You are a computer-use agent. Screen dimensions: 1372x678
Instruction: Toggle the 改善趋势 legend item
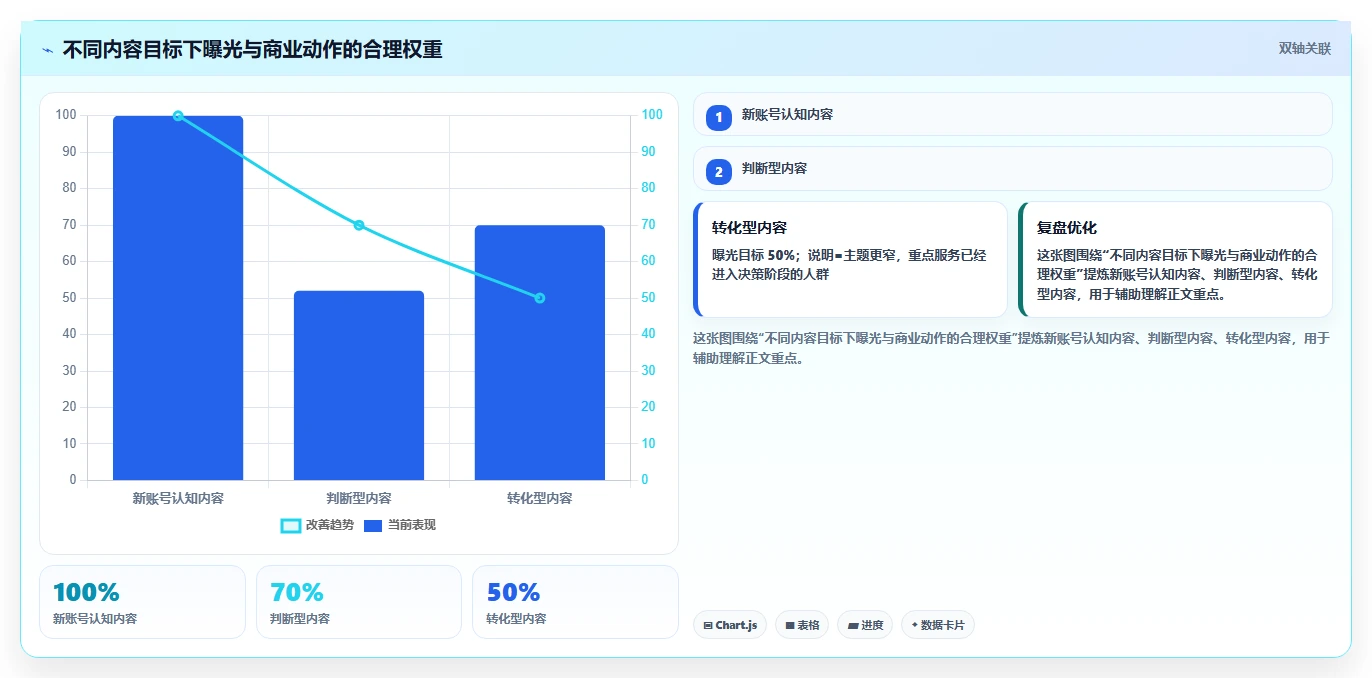point(317,525)
